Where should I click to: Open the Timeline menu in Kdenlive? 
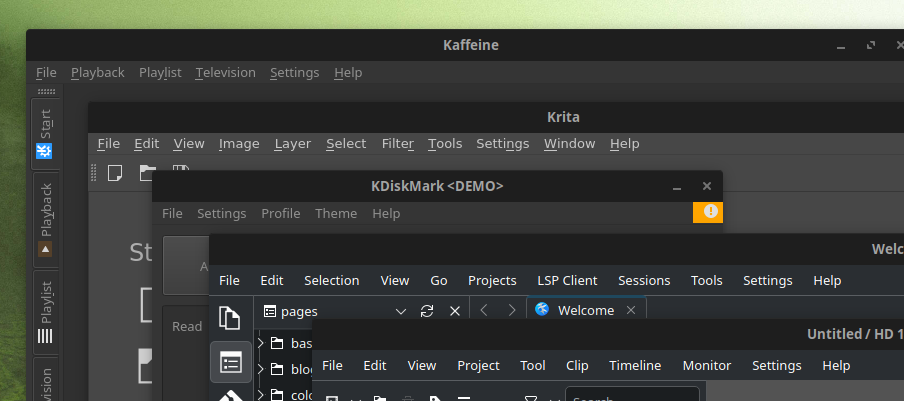point(635,366)
